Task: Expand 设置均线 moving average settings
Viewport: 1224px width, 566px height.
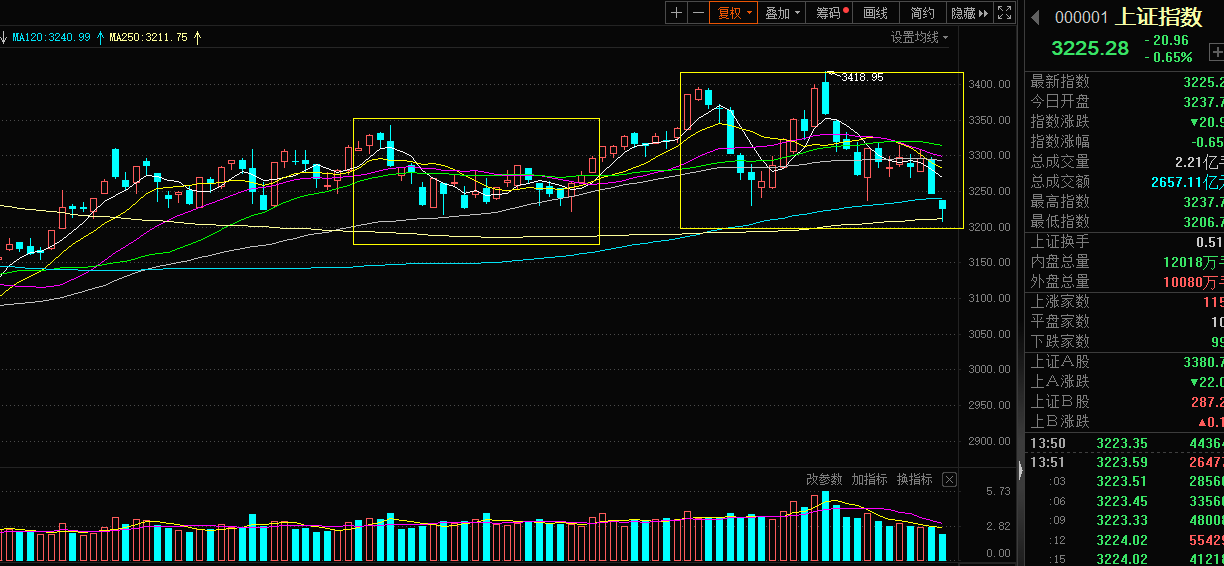Action: (x=920, y=37)
